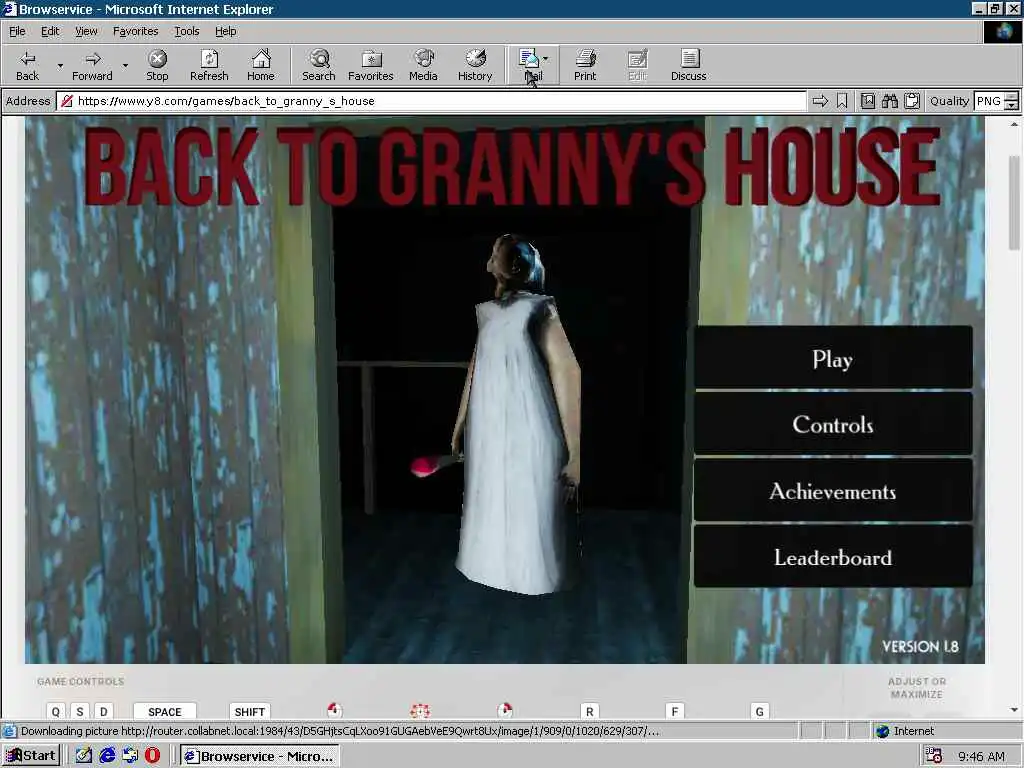Open the Favorites menu
Image resolution: width=1024 pixels, height=768 pixels.
tap(135, 31)
